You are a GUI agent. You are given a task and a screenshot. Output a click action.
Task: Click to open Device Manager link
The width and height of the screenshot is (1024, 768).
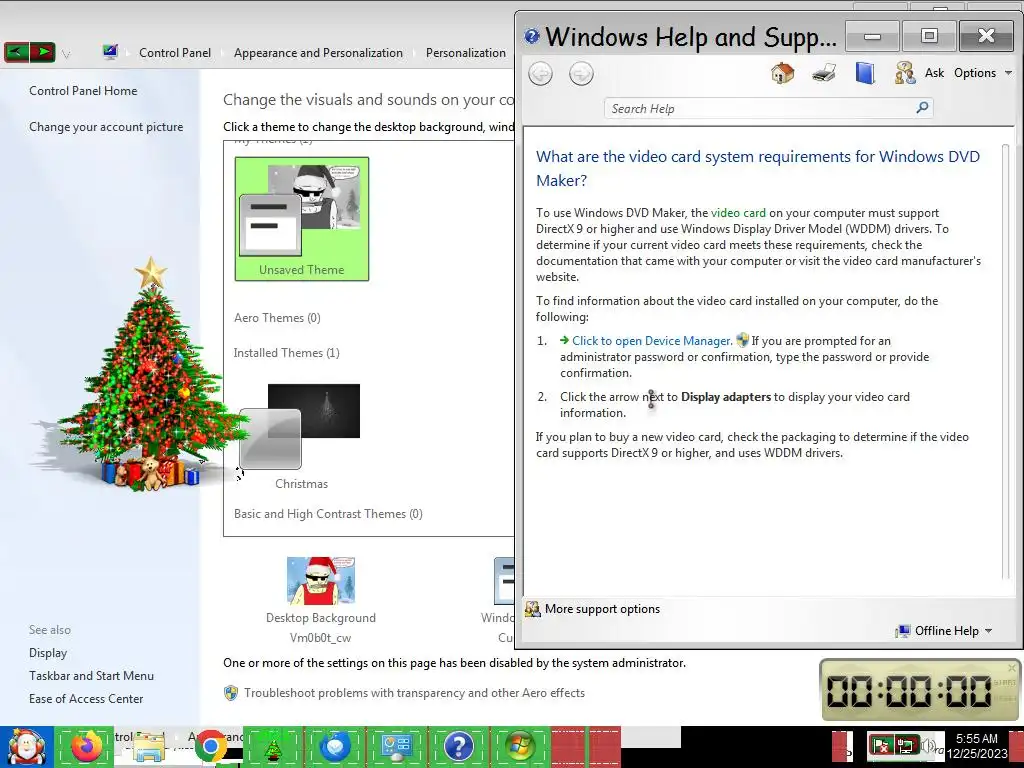coord(652,341)
